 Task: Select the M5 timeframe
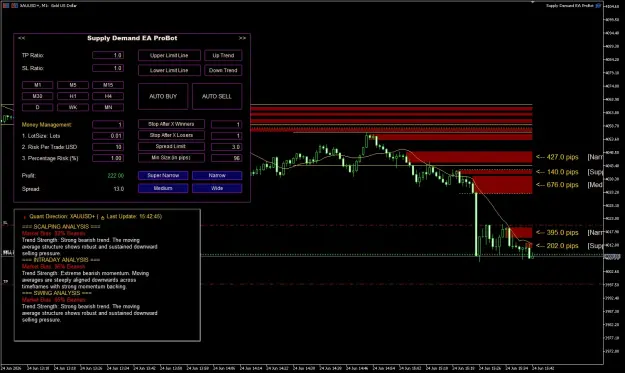[73, 85]
